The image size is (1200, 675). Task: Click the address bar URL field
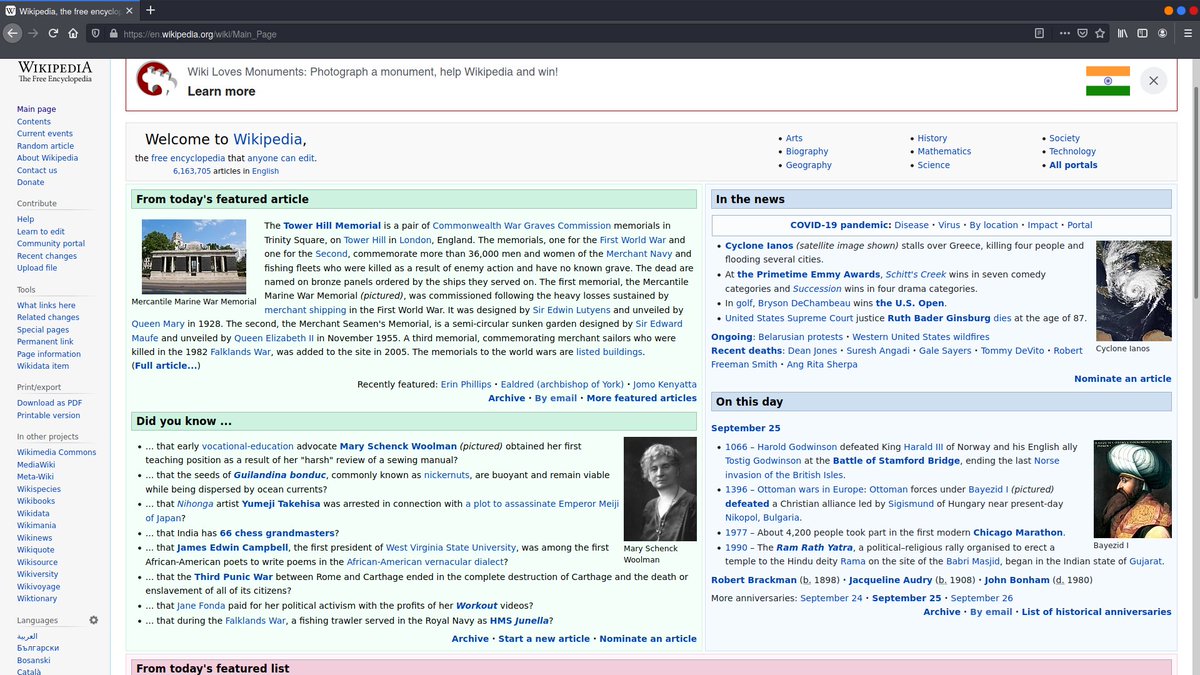(x=570, y=33)
